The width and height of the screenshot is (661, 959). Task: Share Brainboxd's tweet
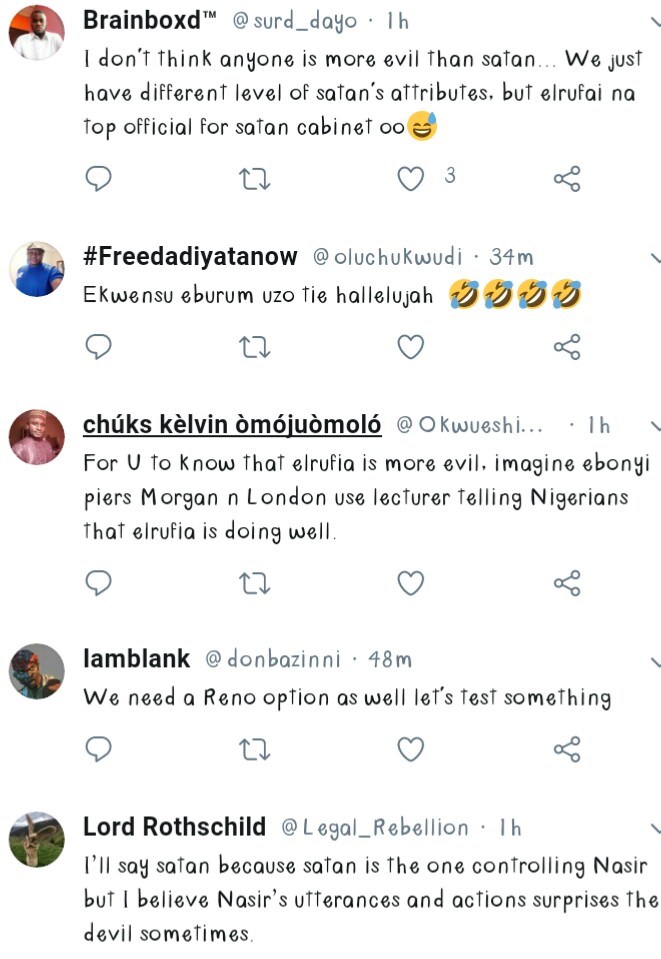click(566, 179)
